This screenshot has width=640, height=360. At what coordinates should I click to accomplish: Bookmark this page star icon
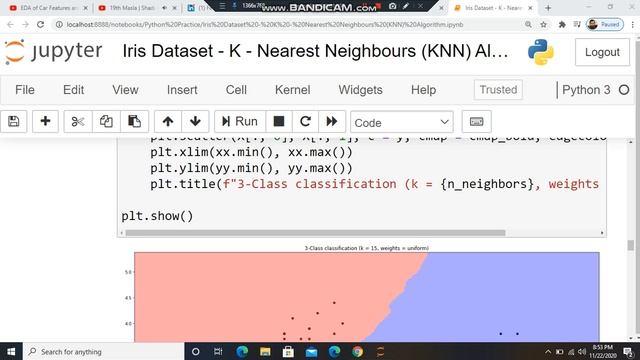click(543, 24)
